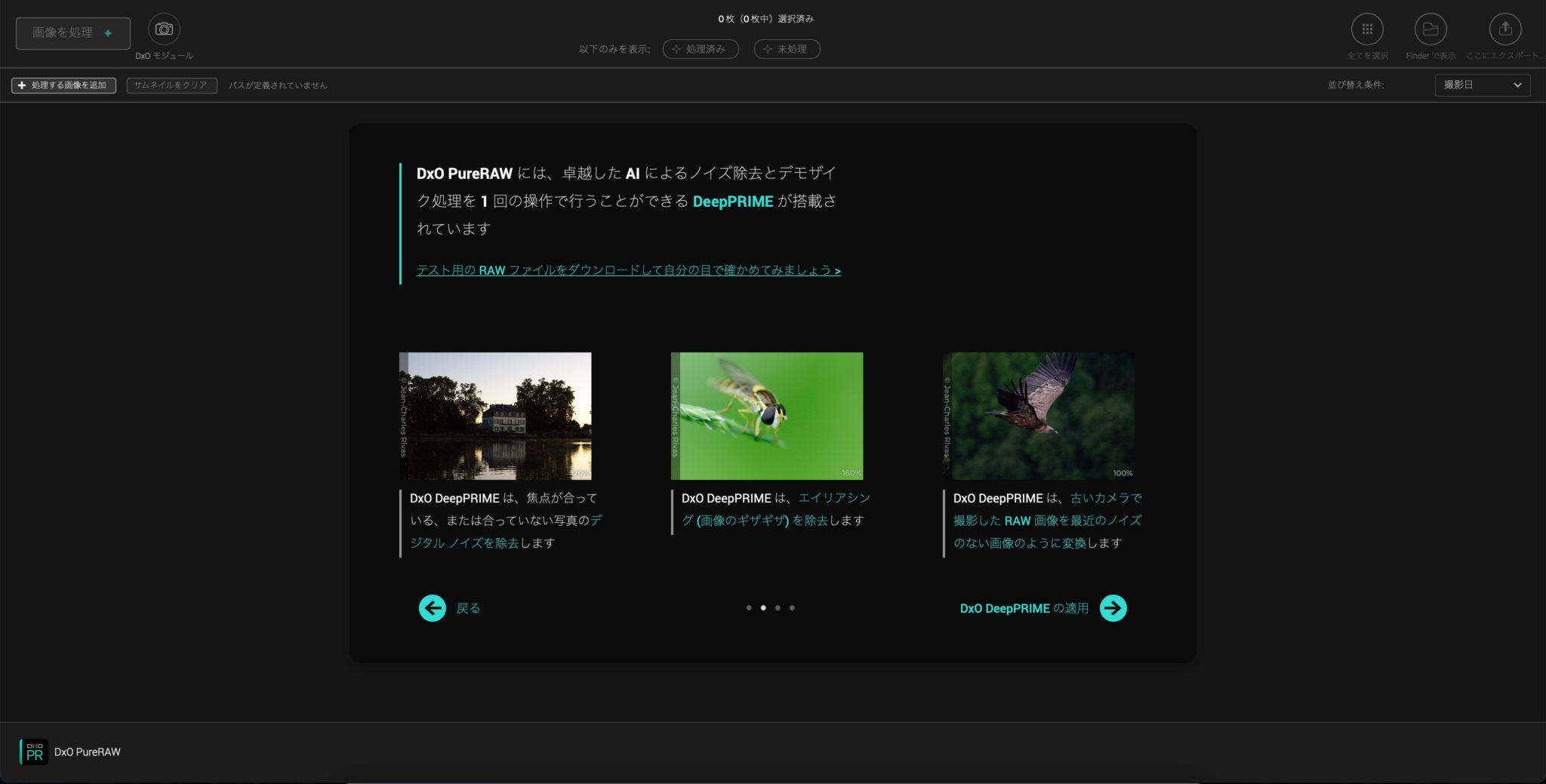1546x784 pixels.
Task: Click the 戻る label
Action: tap(468, 608)
